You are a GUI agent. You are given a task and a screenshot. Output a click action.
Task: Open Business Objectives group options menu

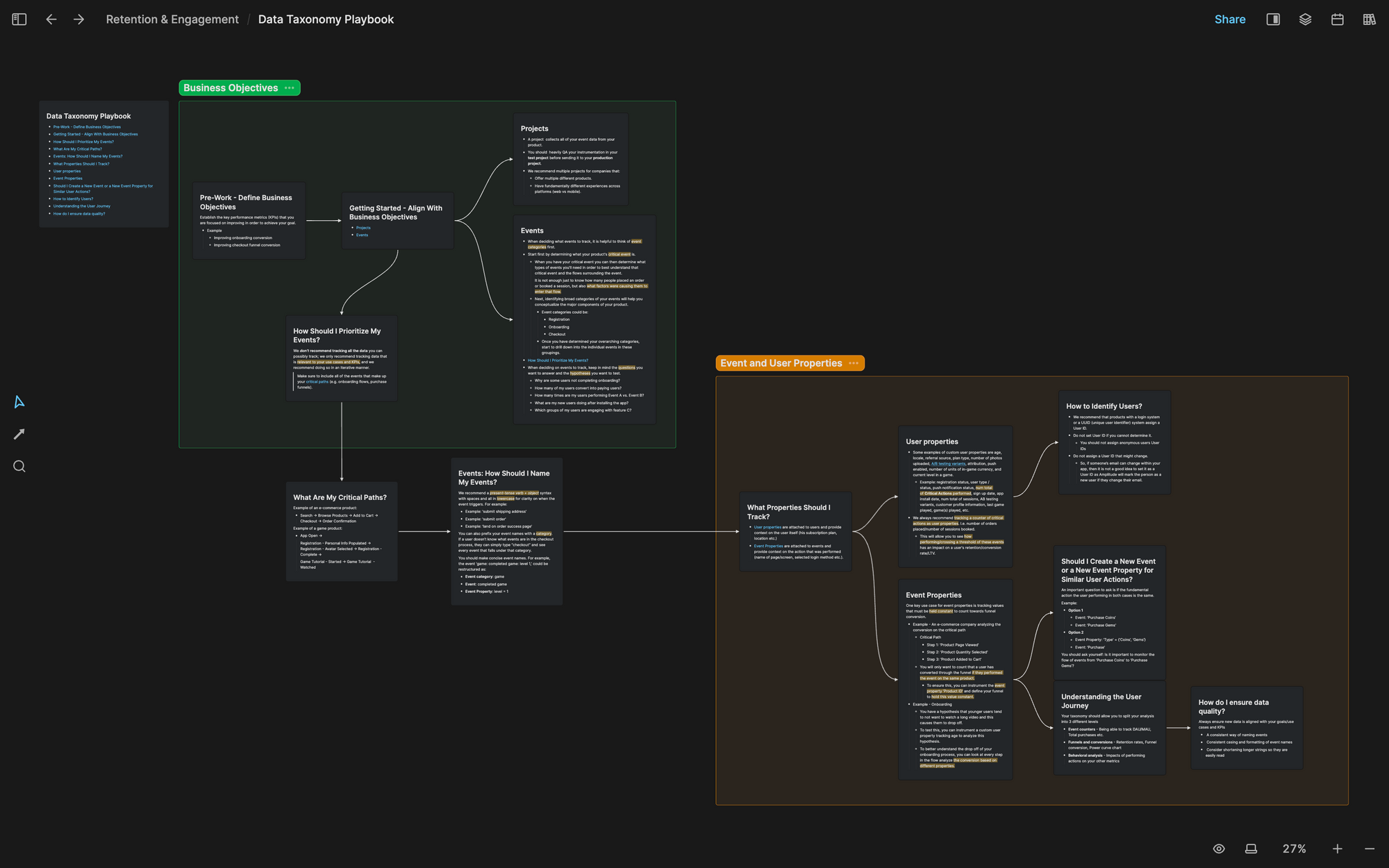click(290, 88)
